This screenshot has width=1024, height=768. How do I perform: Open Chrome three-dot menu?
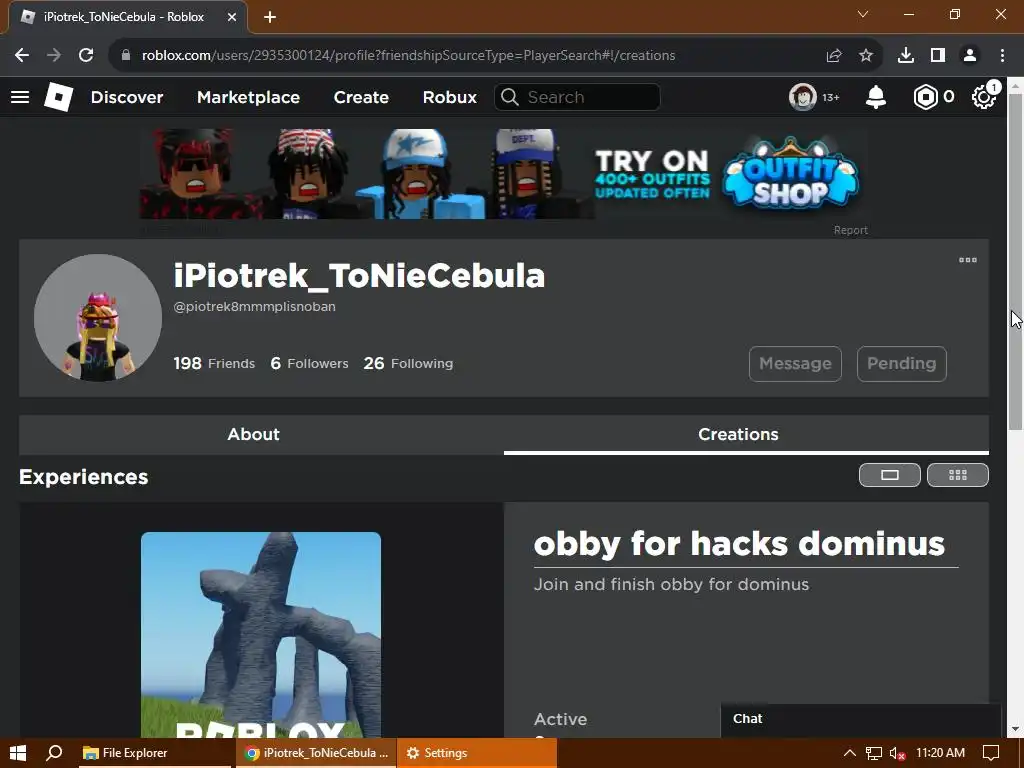[x=1002, y=56]
